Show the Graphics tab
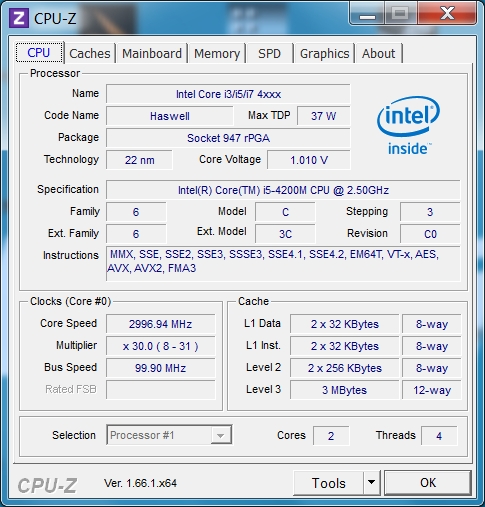This screenshot has height=507, width=485. (324, 53)
